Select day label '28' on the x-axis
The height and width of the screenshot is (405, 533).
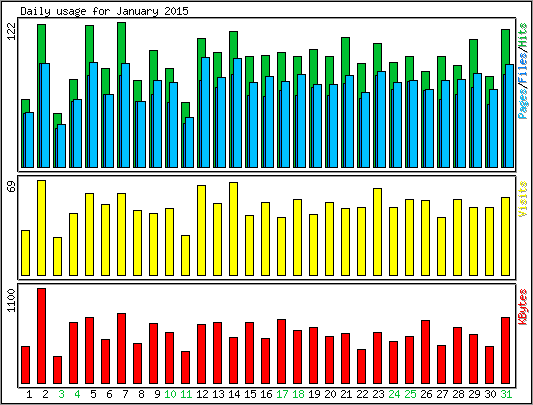coord(458,394)
